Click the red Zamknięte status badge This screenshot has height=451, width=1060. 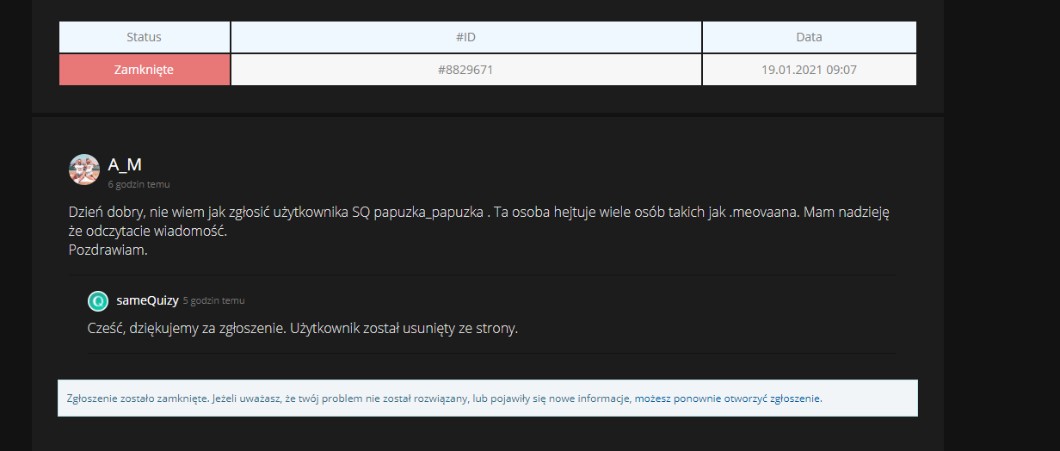(144, 70)
